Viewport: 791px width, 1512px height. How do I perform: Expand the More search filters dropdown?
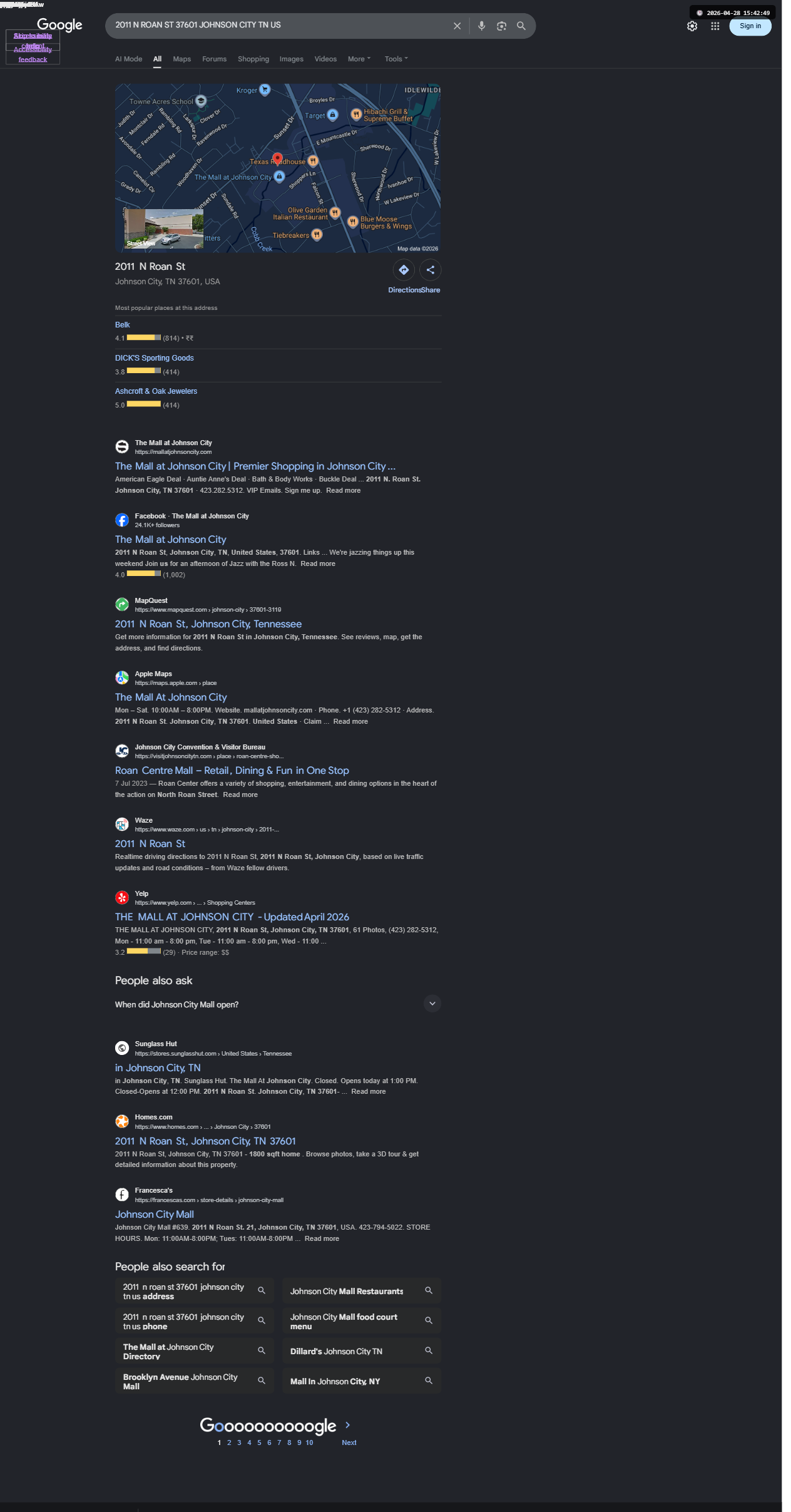pos(359,59)
